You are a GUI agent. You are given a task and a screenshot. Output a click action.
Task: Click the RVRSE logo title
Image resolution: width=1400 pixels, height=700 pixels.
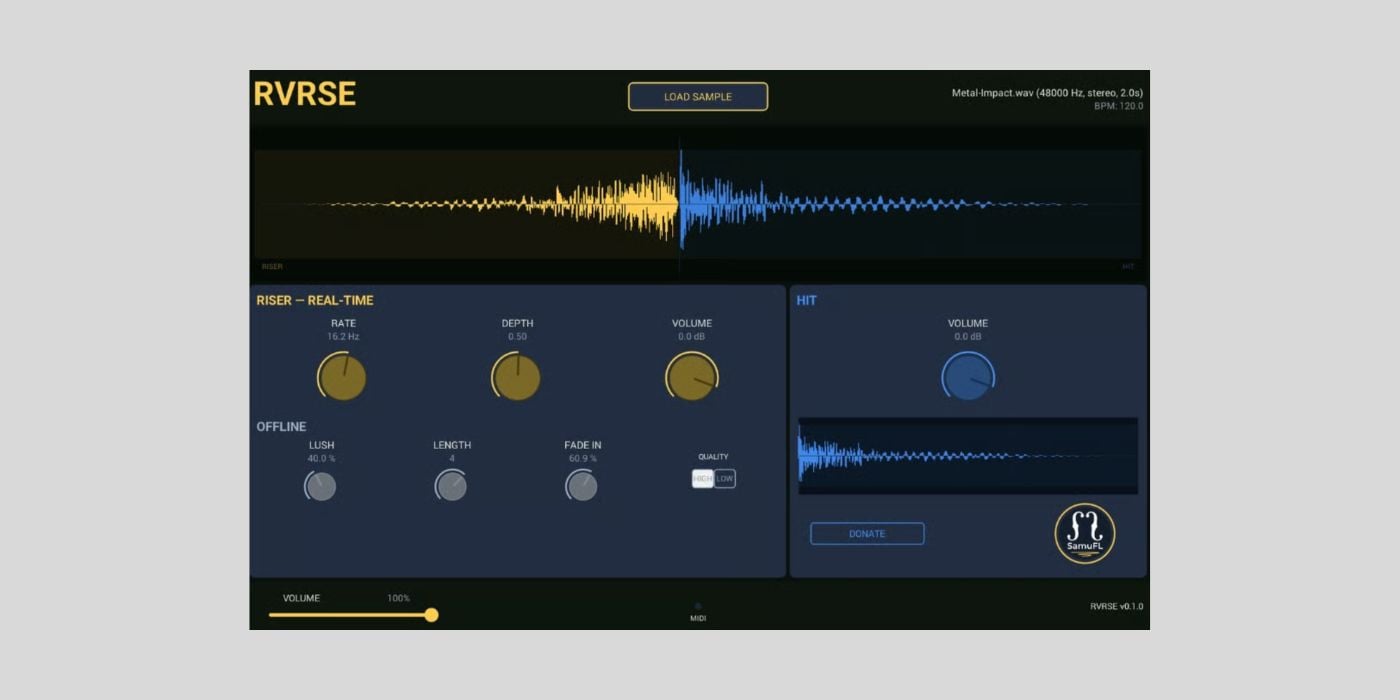click(305, 94)
